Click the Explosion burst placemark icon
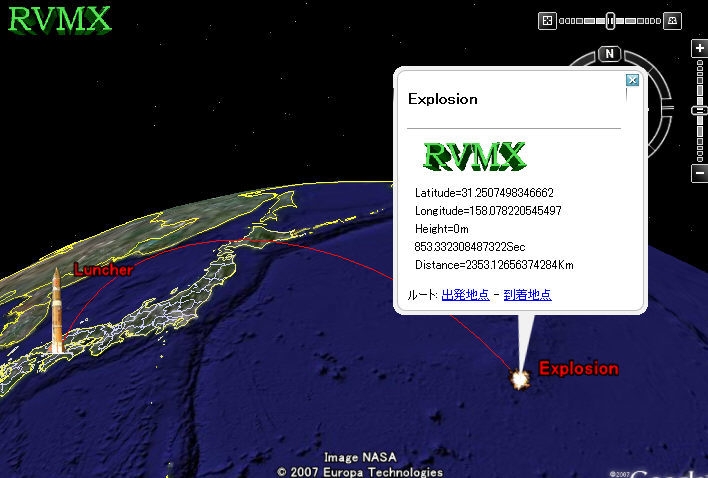 click(x=519, y=378)
